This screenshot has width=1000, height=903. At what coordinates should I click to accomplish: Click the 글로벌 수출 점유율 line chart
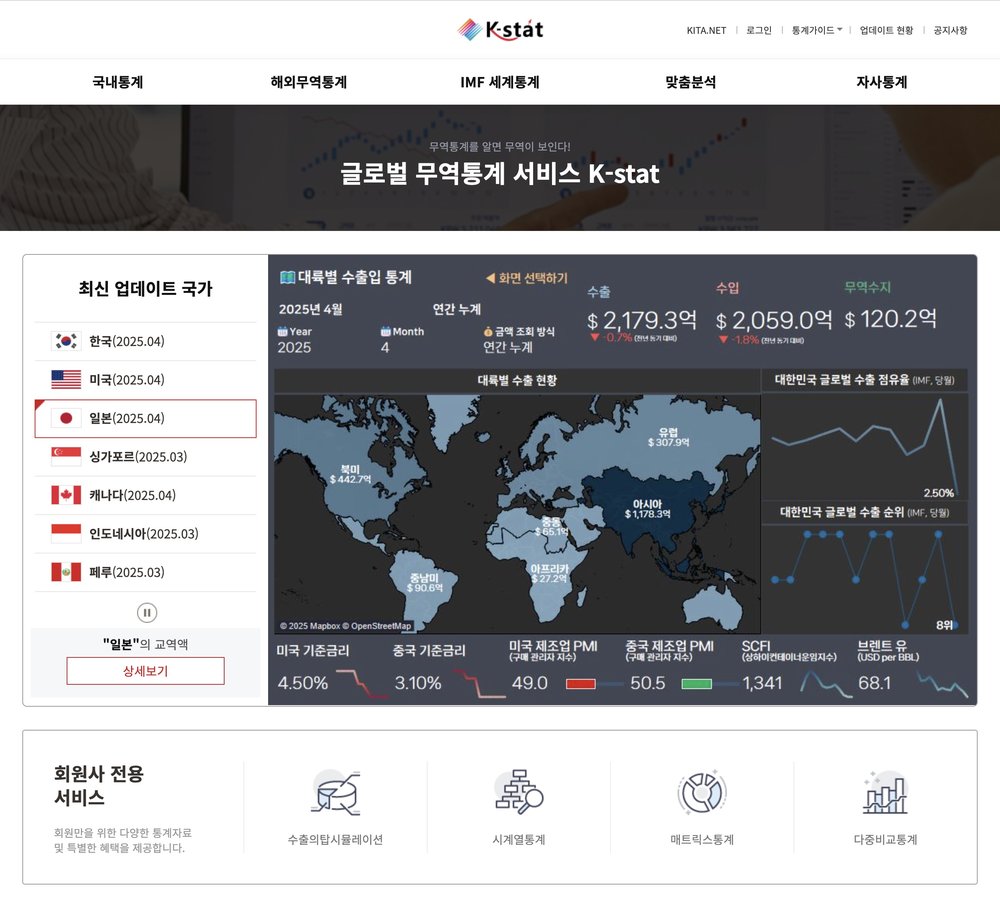tap(865, 446)
